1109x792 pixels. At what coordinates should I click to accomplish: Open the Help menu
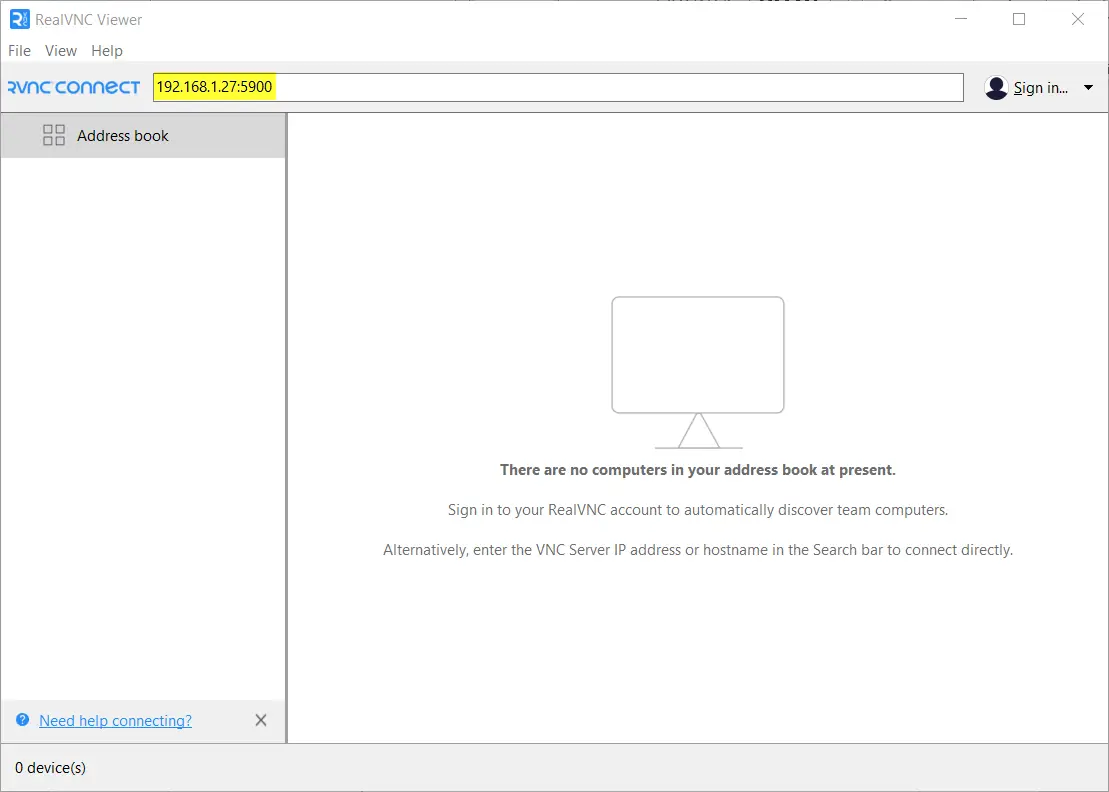tap(107, 51)
